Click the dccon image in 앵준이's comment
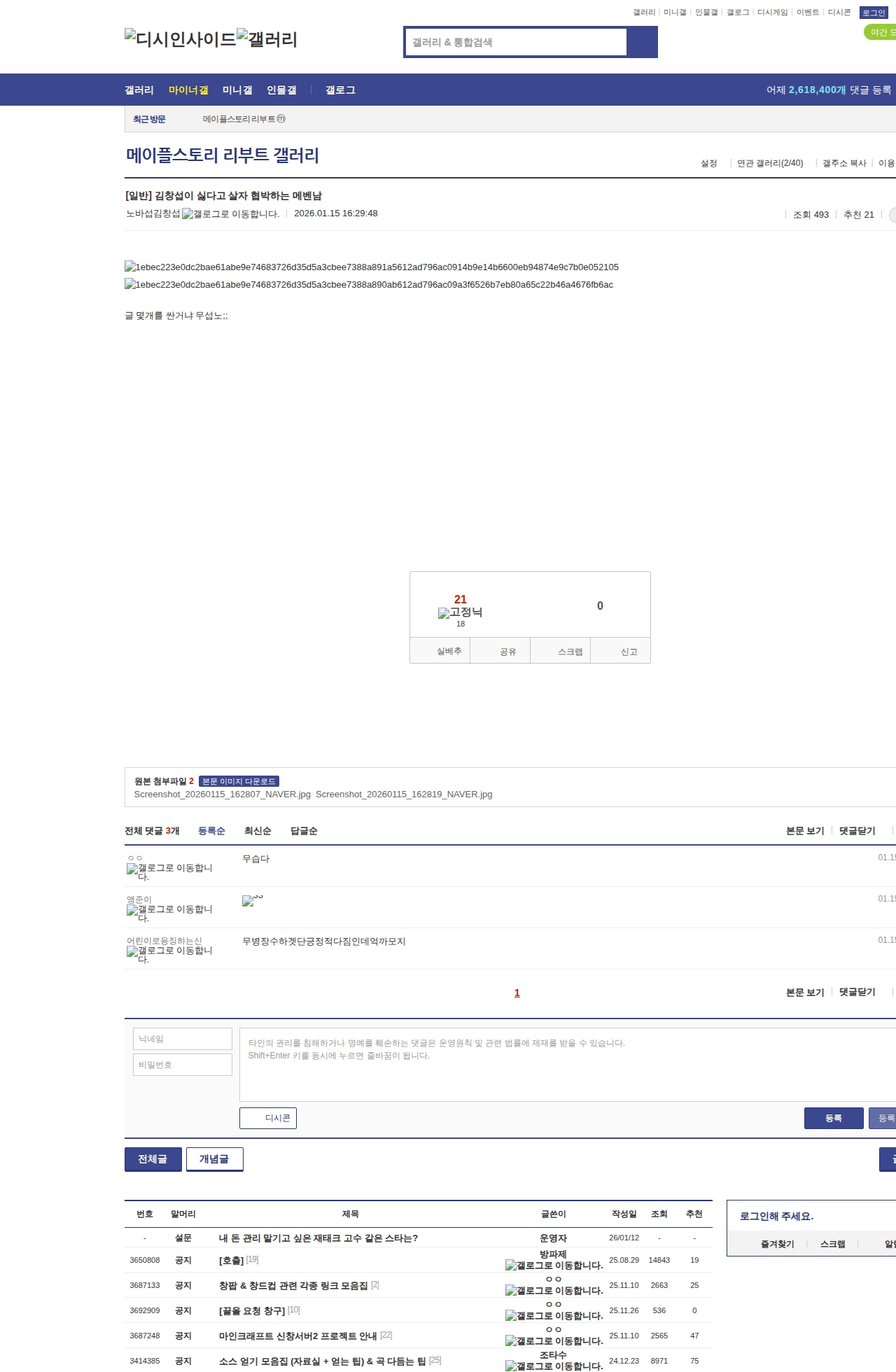Viewport: 896px width, 1372px height. click(252, 900)
